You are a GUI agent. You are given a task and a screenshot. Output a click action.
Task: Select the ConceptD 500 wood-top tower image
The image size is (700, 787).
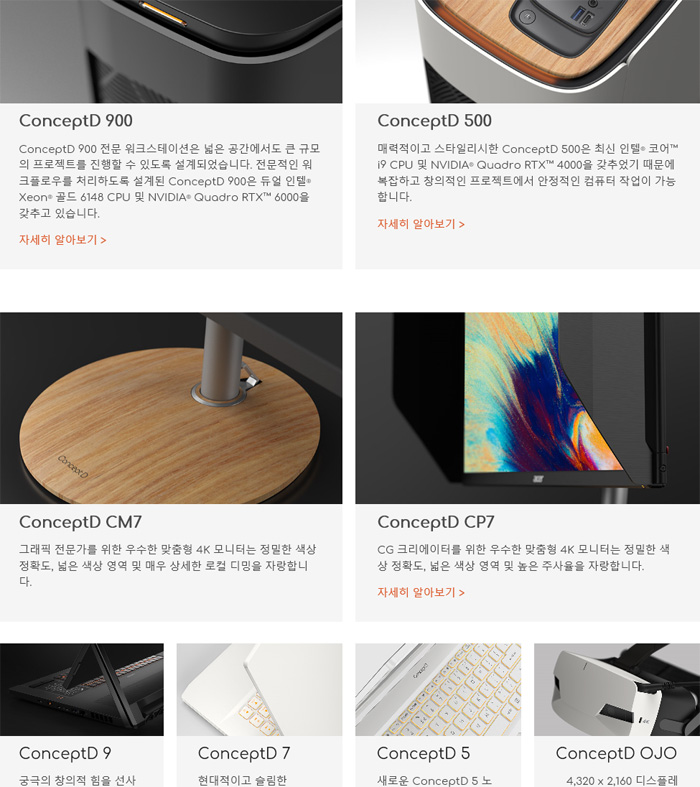click(527, 51)
